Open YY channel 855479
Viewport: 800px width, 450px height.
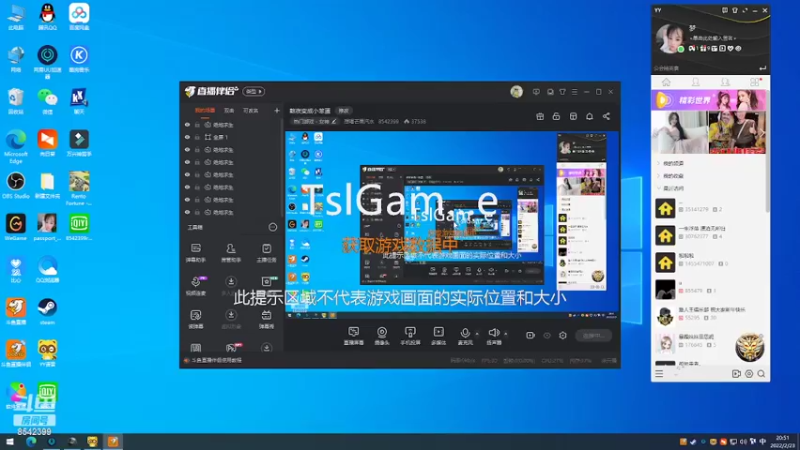[x=710, y=289]
